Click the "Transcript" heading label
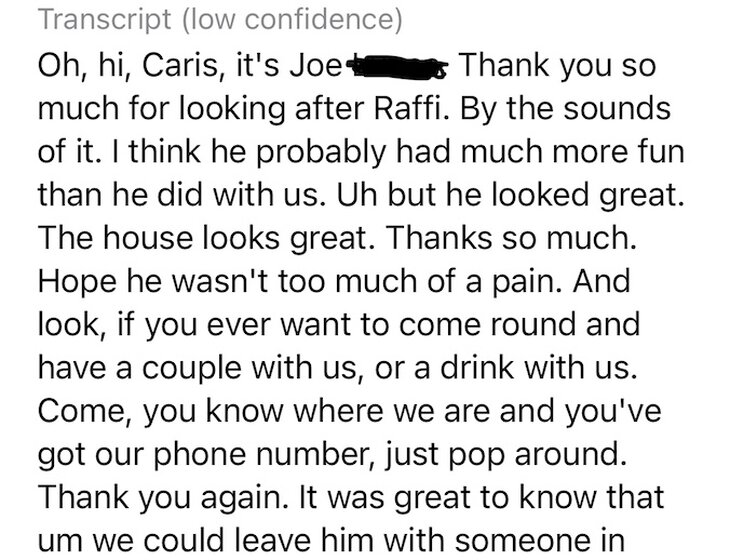Screen dimensions: 730x560 click(101, 18)
